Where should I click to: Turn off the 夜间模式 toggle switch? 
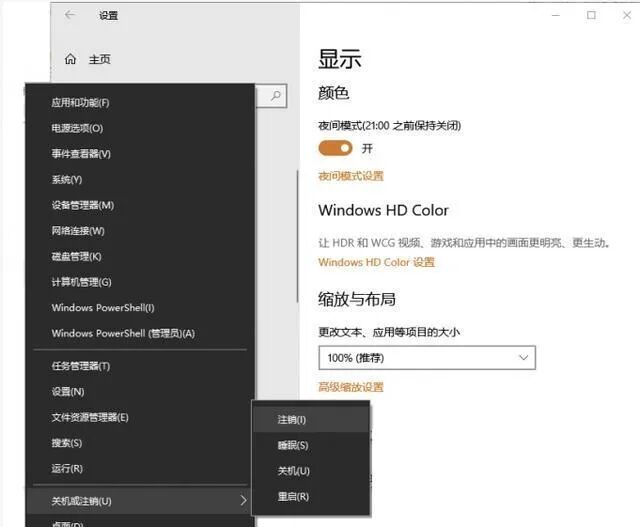pyautogui.click(x=336, y=148)
